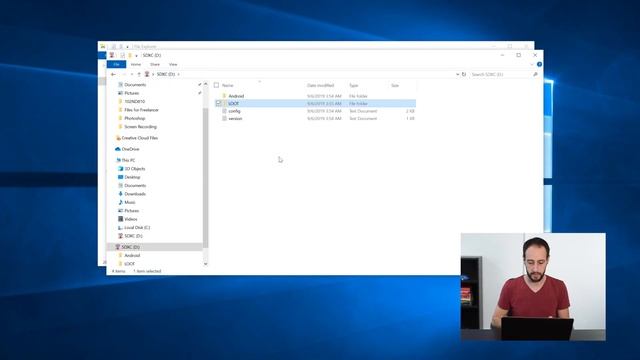
Task: Click the Android folder icon in list
Action: (x=224, y=96)
